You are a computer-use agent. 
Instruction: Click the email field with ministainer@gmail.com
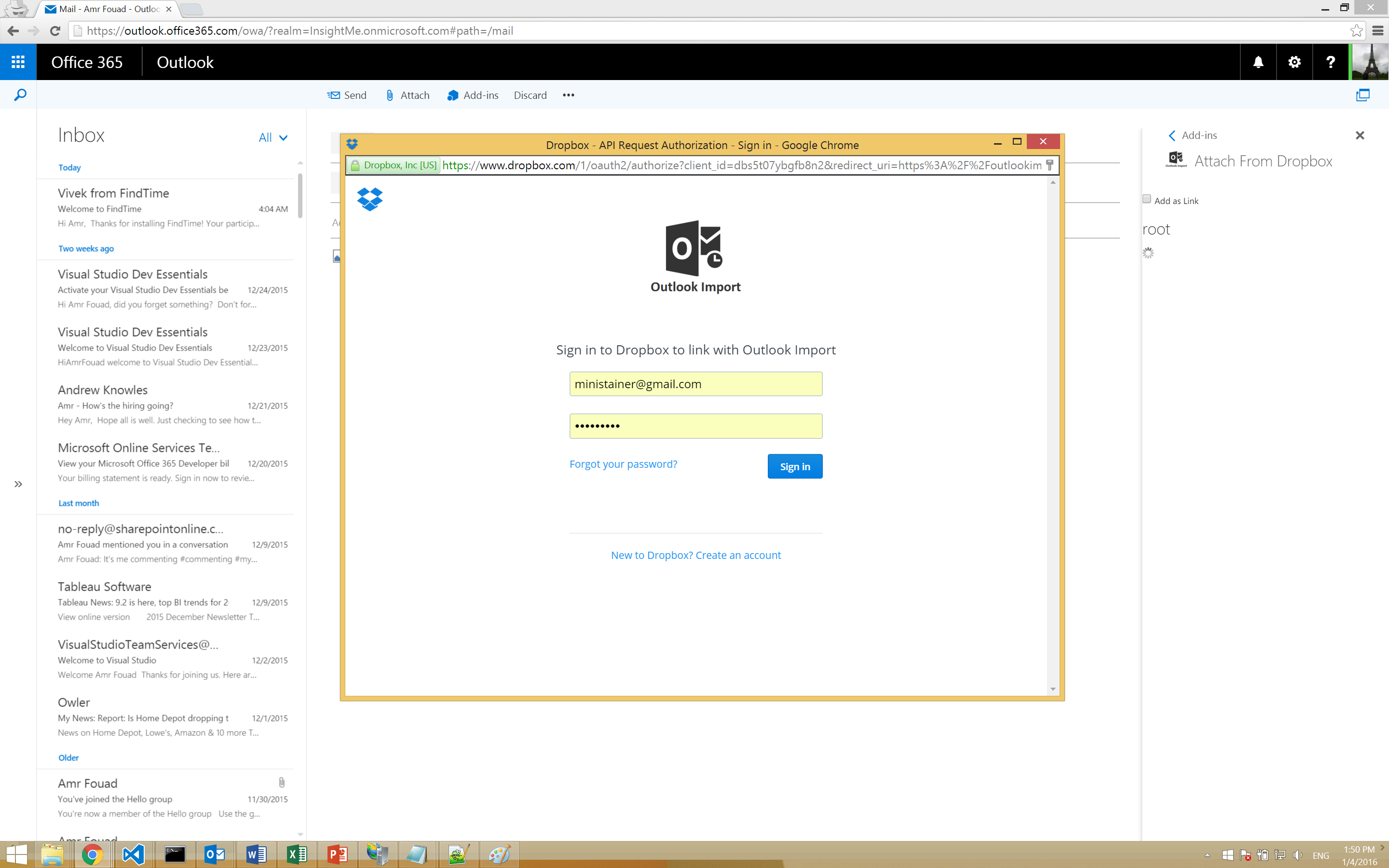click(x=695, y=384)
